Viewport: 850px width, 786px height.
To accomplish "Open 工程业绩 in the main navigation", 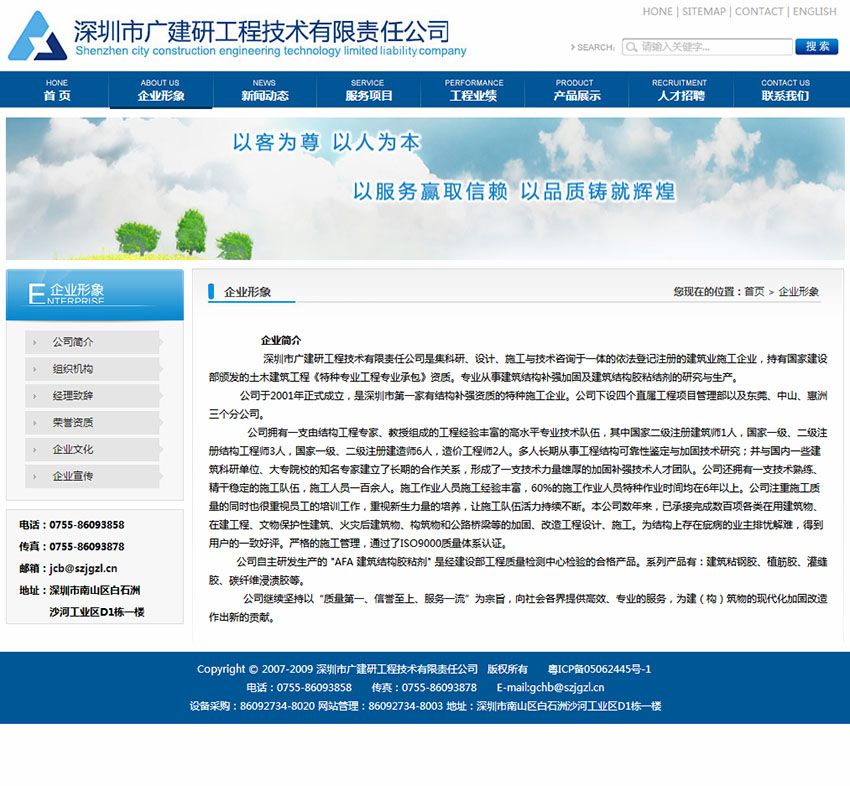I will click(x=473, y=90).
